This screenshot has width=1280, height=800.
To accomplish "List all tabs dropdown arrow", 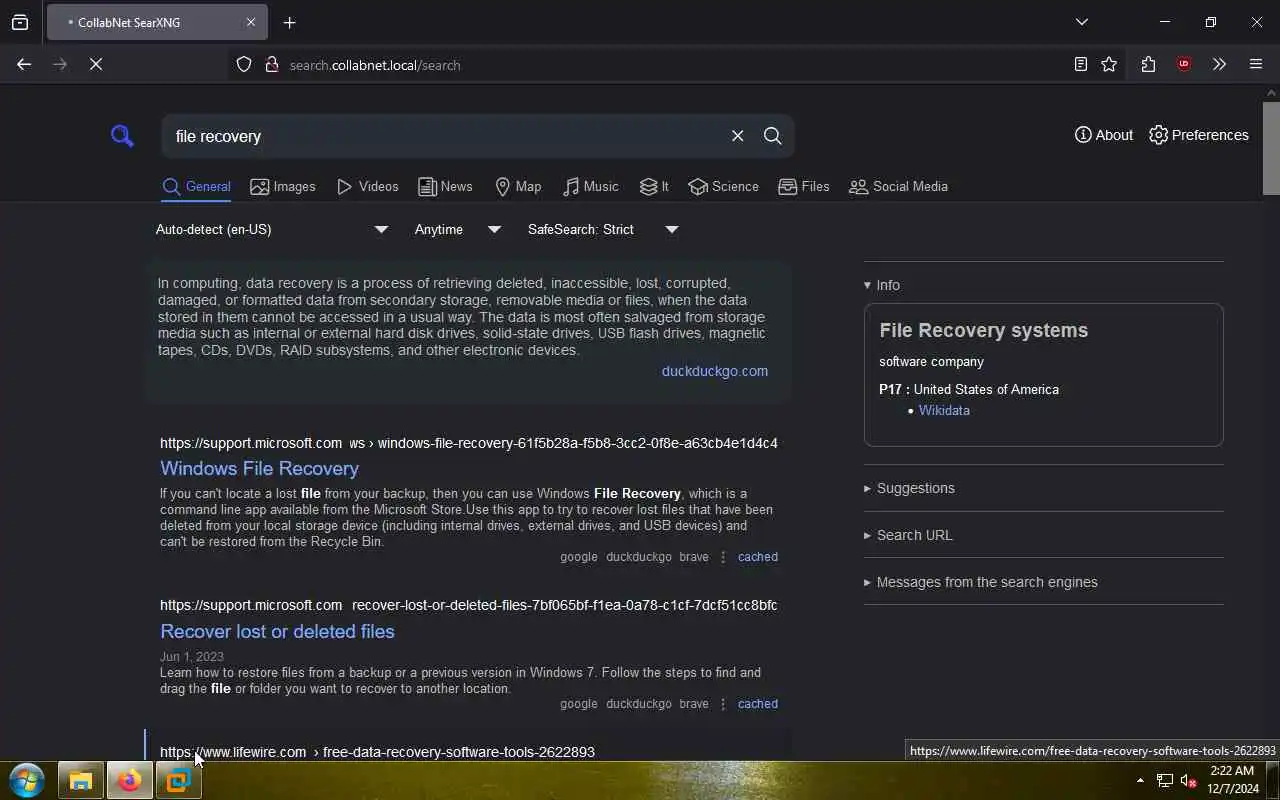I will pos(1081,22).
